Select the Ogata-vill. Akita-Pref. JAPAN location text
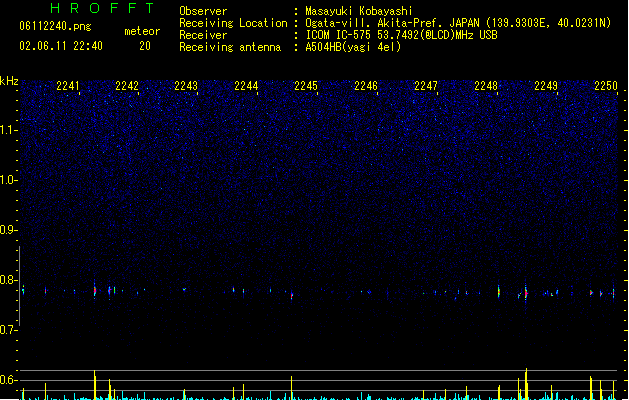This screenshot has height=400, width=629. point(458,23)
